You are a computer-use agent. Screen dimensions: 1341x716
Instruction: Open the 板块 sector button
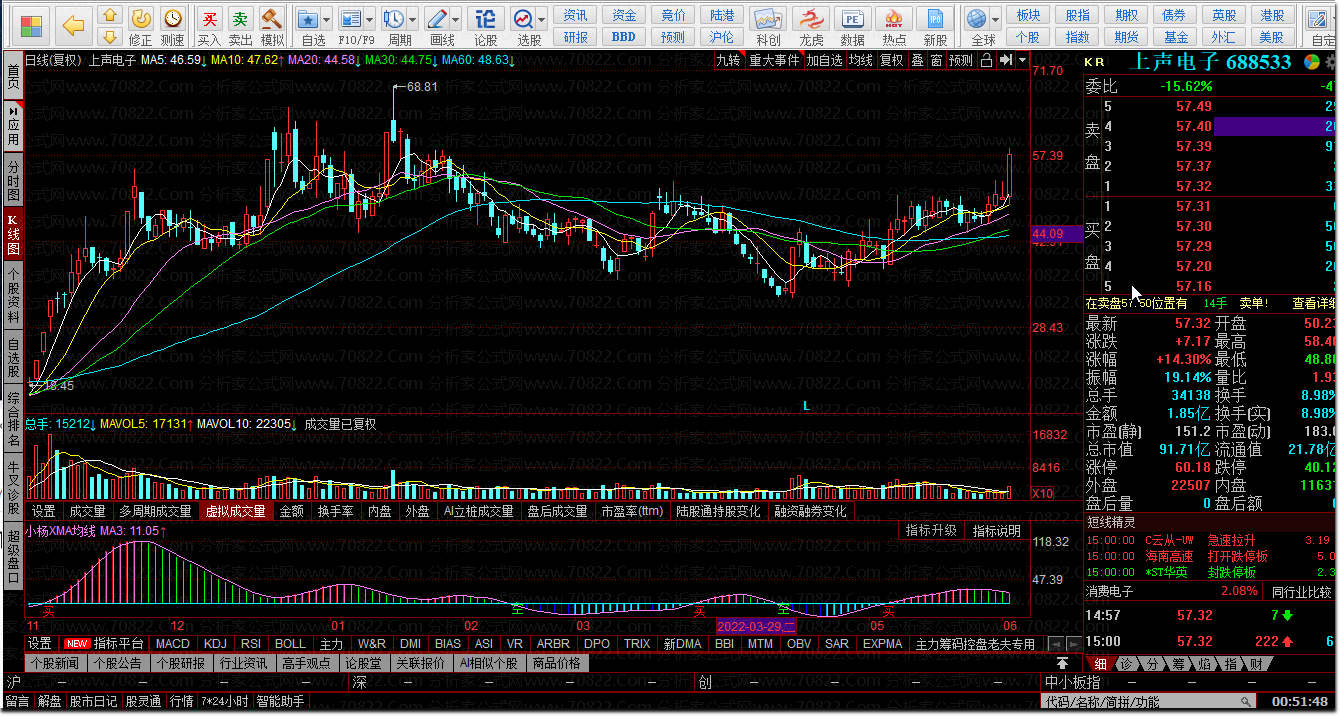[x=1027, y=15]
